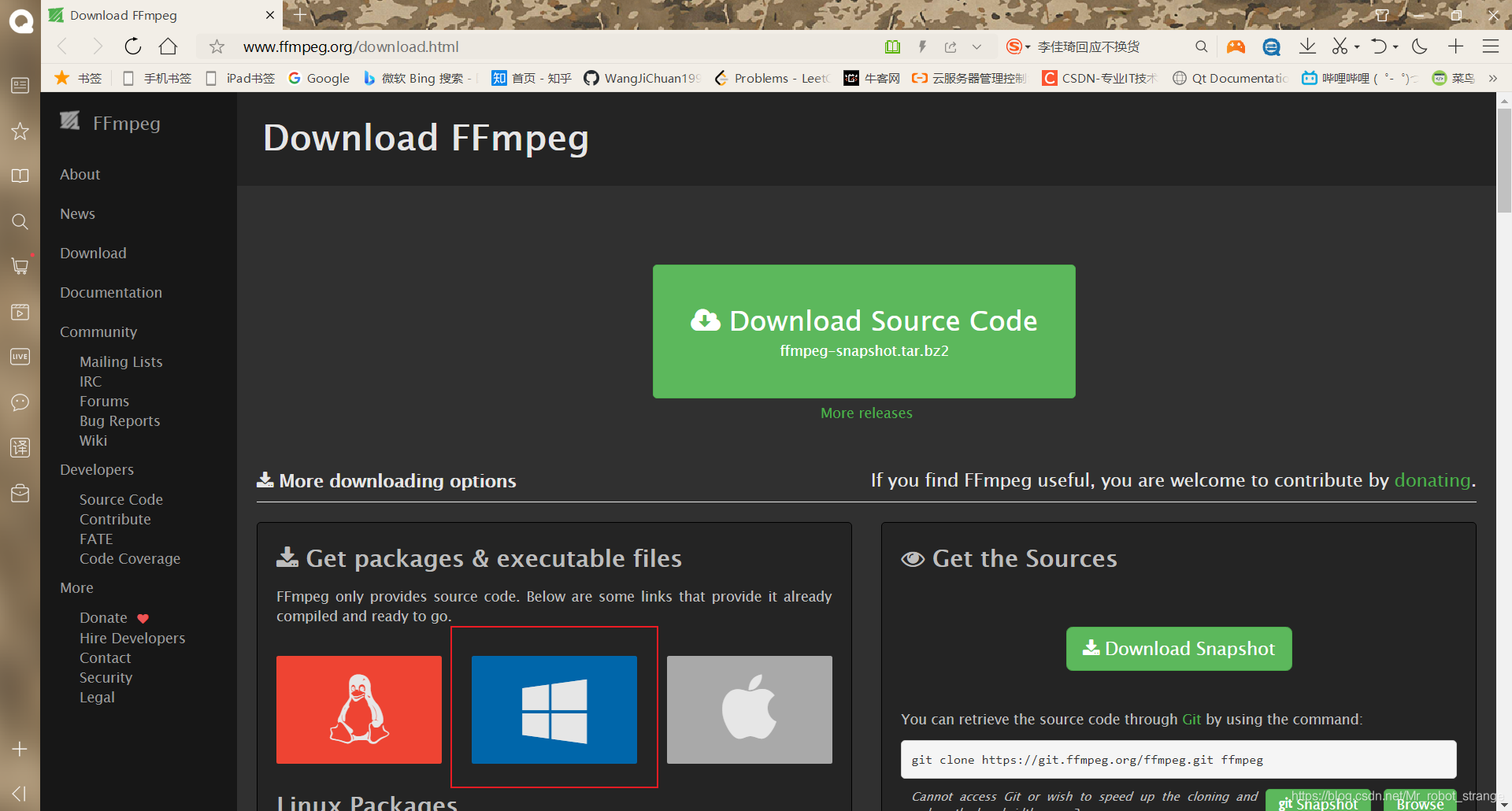
Task: Show more bookmarks with the double chevron
Action: click(x=1492, y=78)
